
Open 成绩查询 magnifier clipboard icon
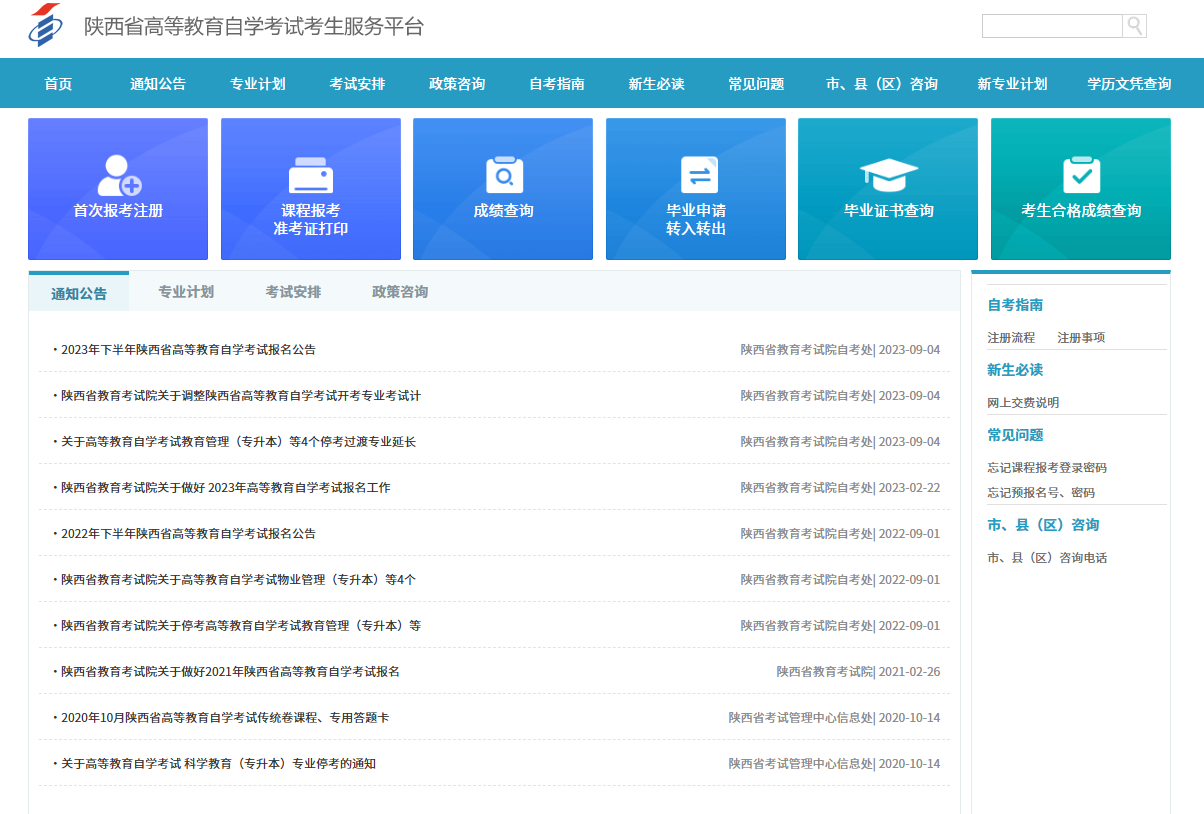pyautogui.click(x=503, y=175)
